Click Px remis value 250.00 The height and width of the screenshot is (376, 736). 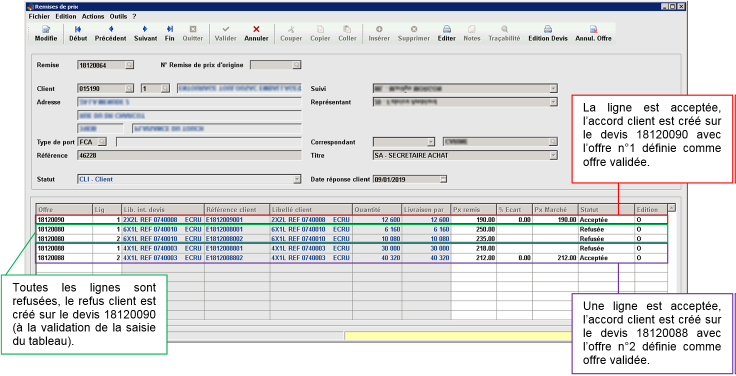click(x=486, y=230)
